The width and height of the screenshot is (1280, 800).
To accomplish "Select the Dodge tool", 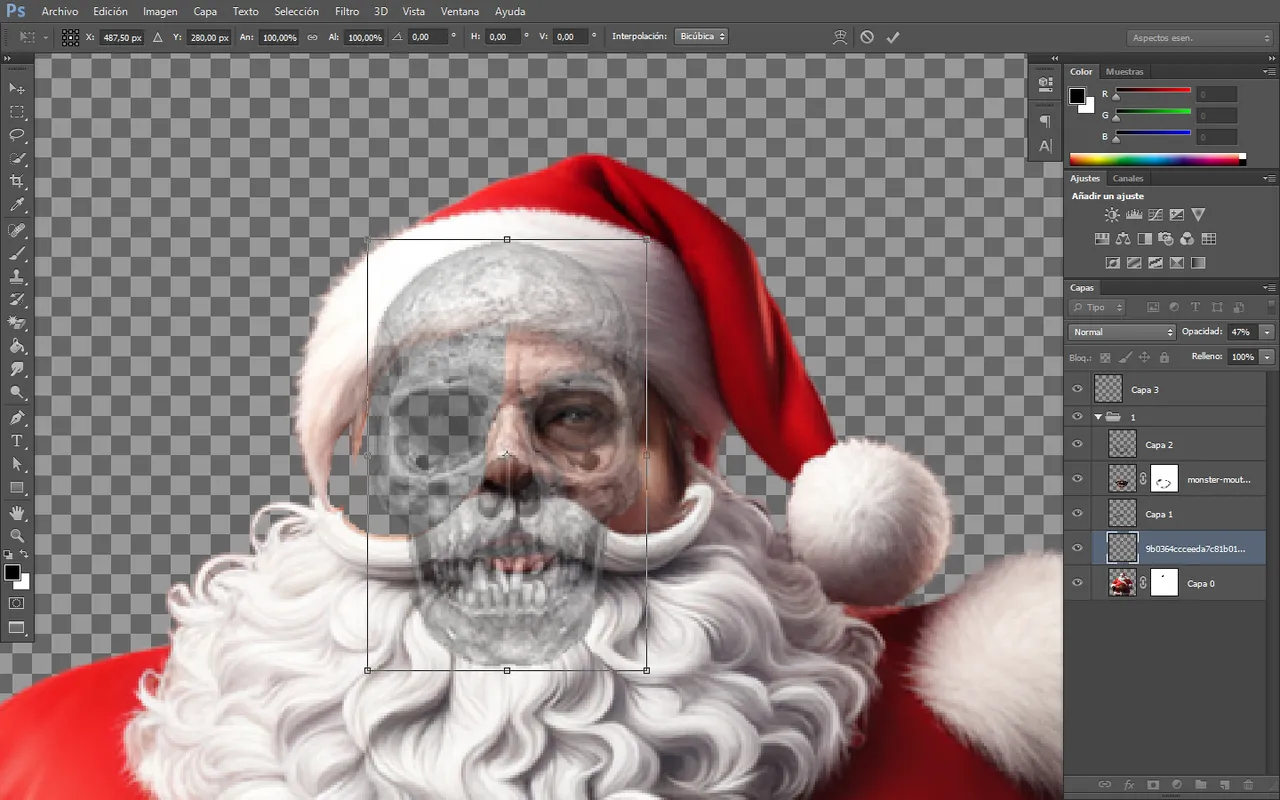I will click(x=17, y=394).
